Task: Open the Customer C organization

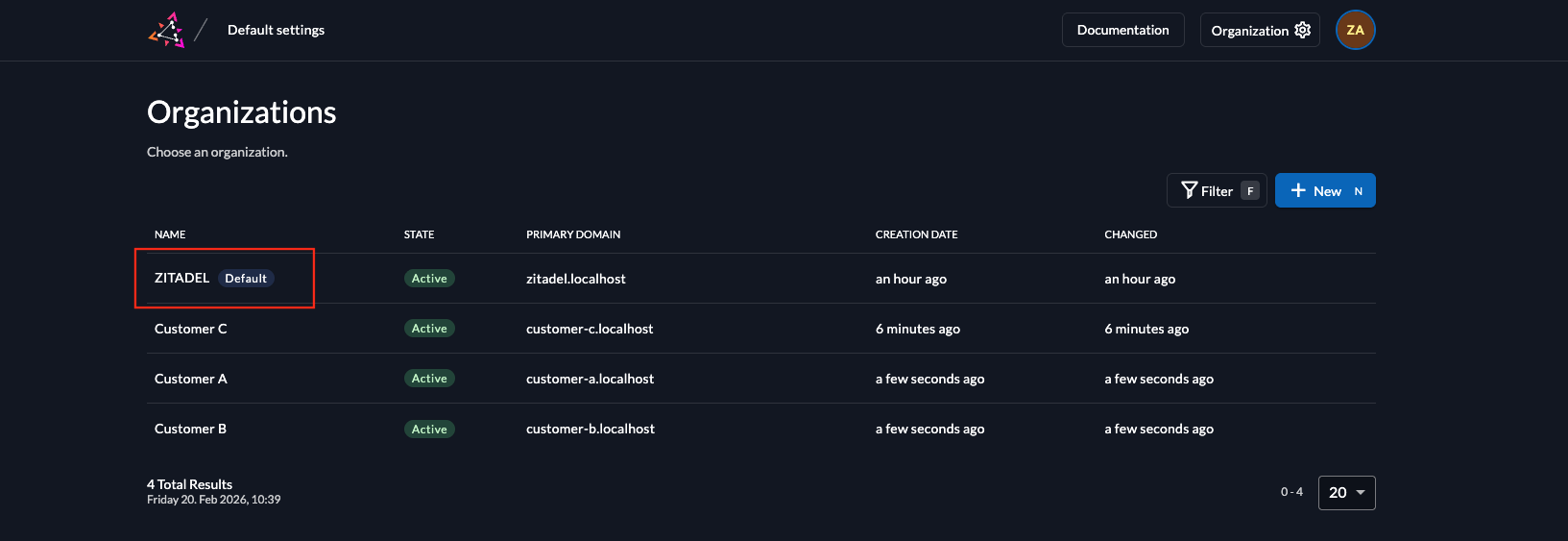Action: coord(191,329)
